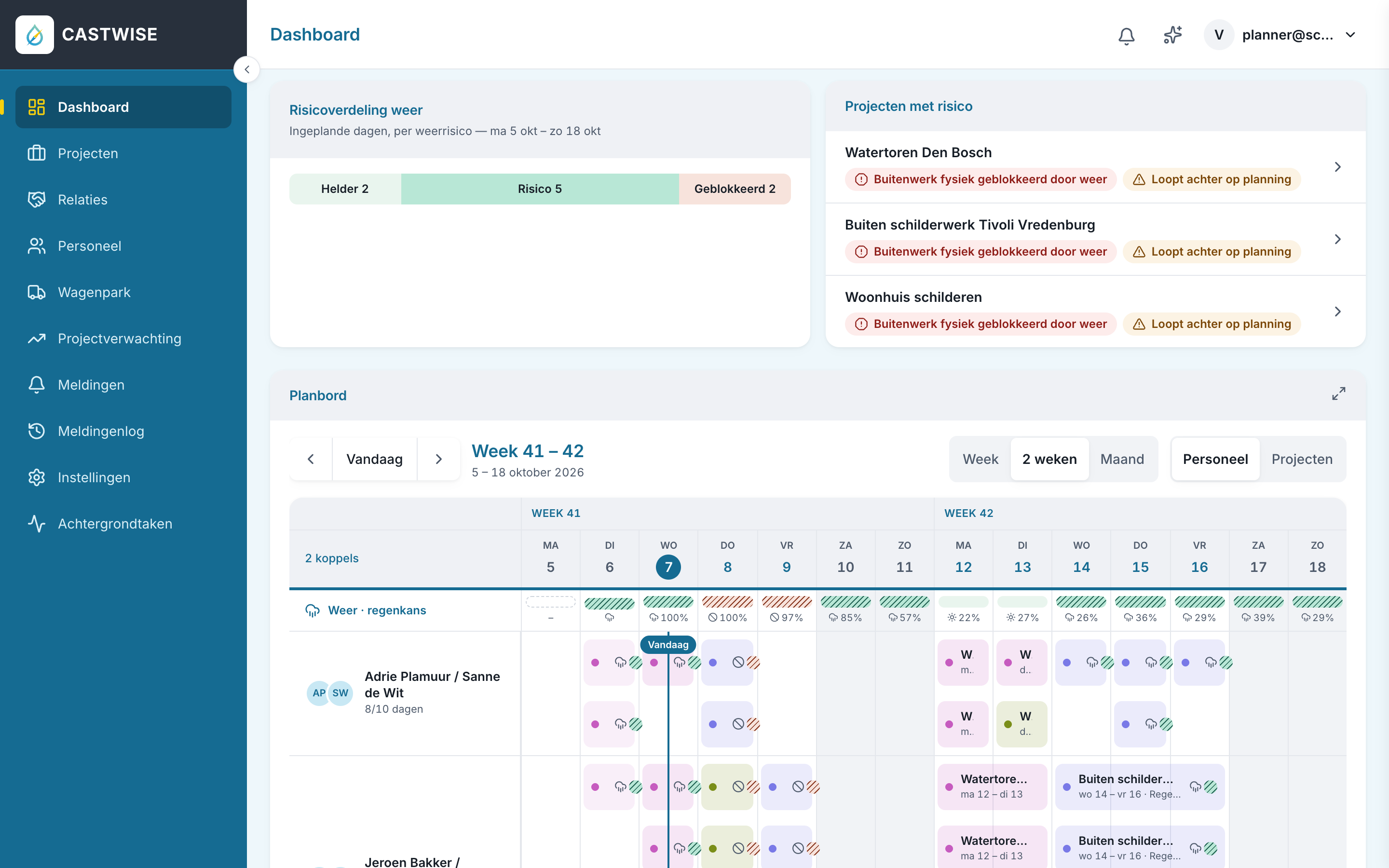
Task: Click Buitenwerk geblokkeerd badge for Watertoren Den Bosch
Action: coord(980,179)
